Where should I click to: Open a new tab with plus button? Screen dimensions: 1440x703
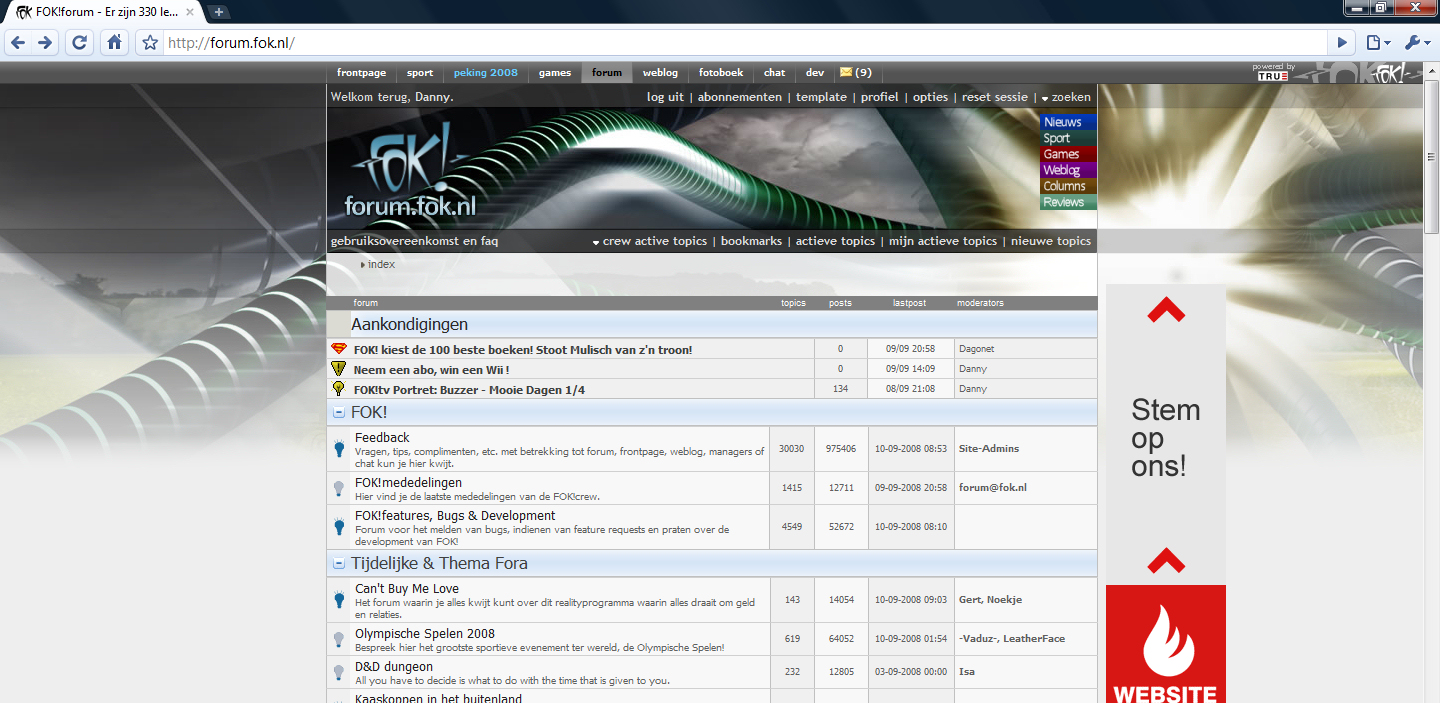[219, 12]
